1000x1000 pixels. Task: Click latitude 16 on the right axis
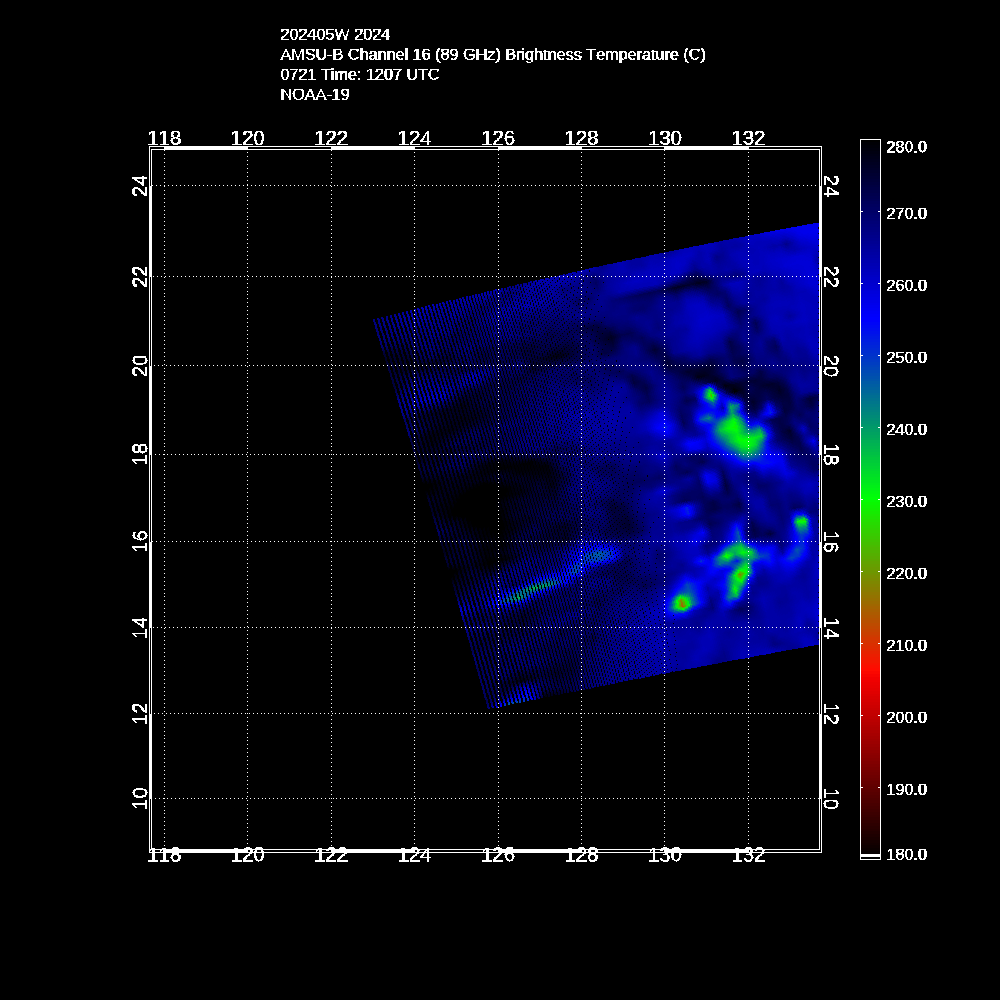tap(831, 541)
